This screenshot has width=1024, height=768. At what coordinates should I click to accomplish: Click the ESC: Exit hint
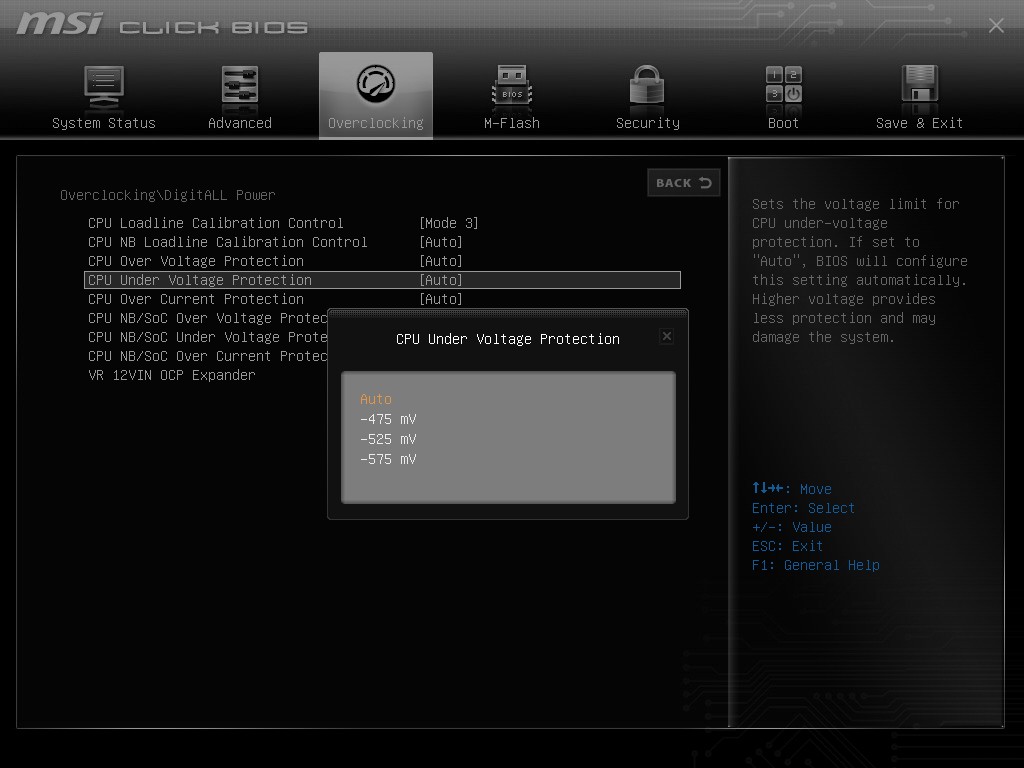[x=787, y=547]
